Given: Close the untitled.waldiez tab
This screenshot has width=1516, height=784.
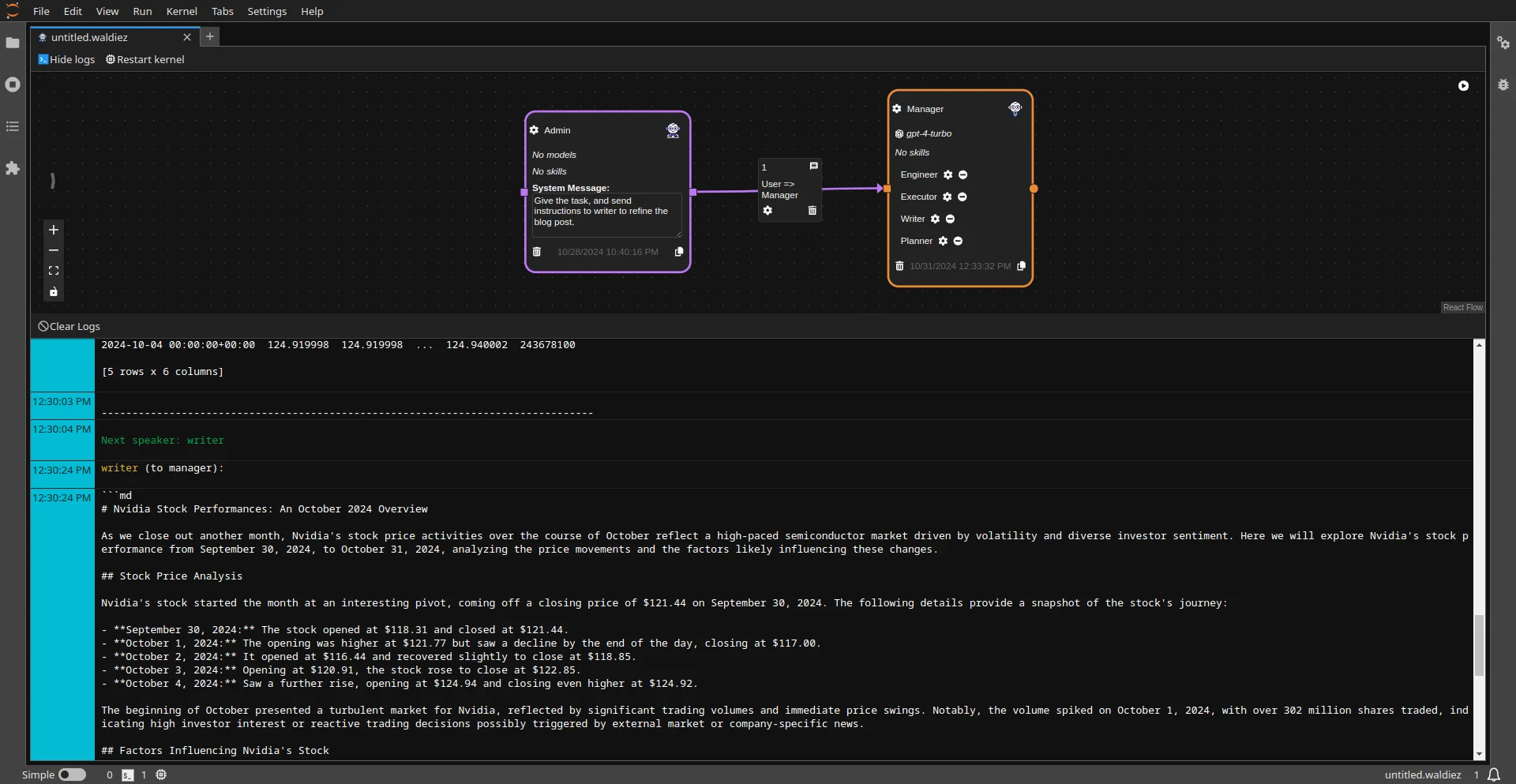Looking at the screenshot, I should (x=187, y=37).
